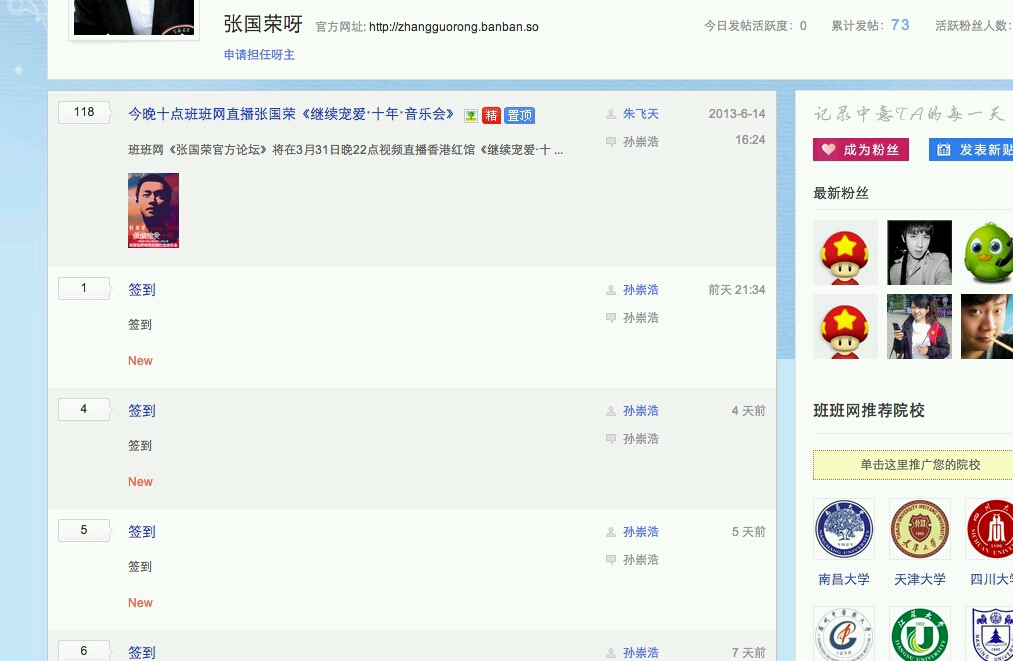Open author 孙崇浩 of the 前天 21:34 post

[641, 289]
